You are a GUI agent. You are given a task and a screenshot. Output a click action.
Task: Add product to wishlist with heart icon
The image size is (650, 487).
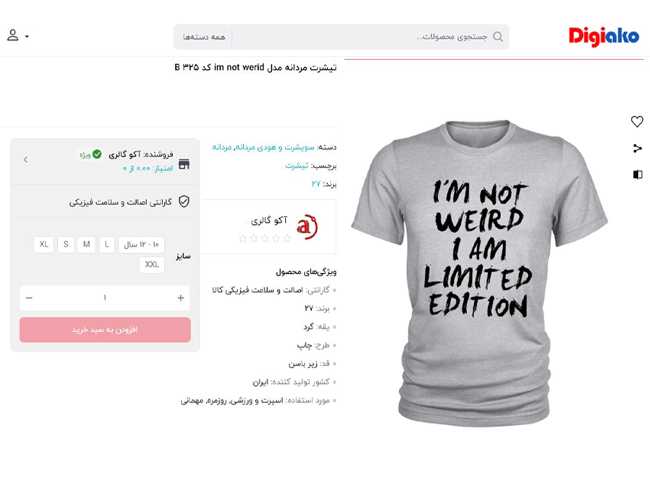637,121
